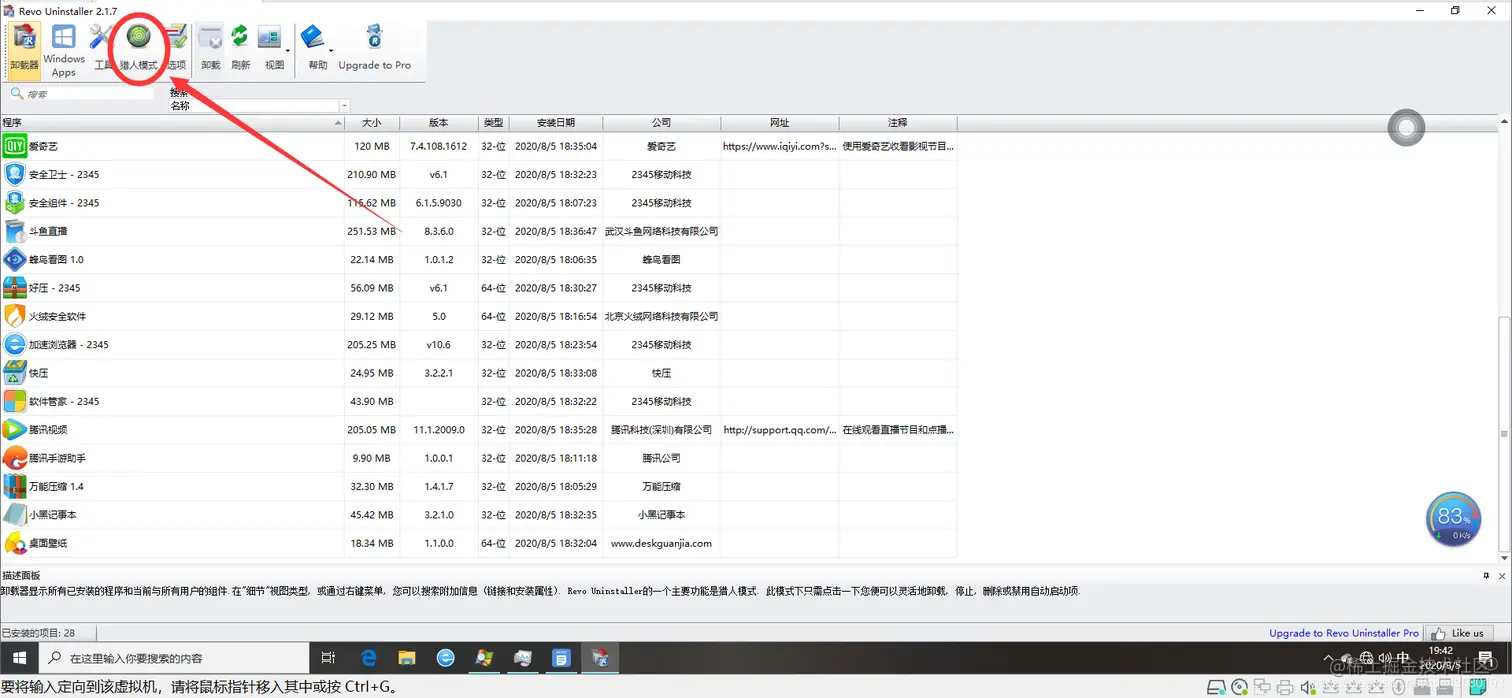This screenshot has width=1512, height=698.
Task: Expand the 视图 dropdown arrow
Action: tap(289, 49)
